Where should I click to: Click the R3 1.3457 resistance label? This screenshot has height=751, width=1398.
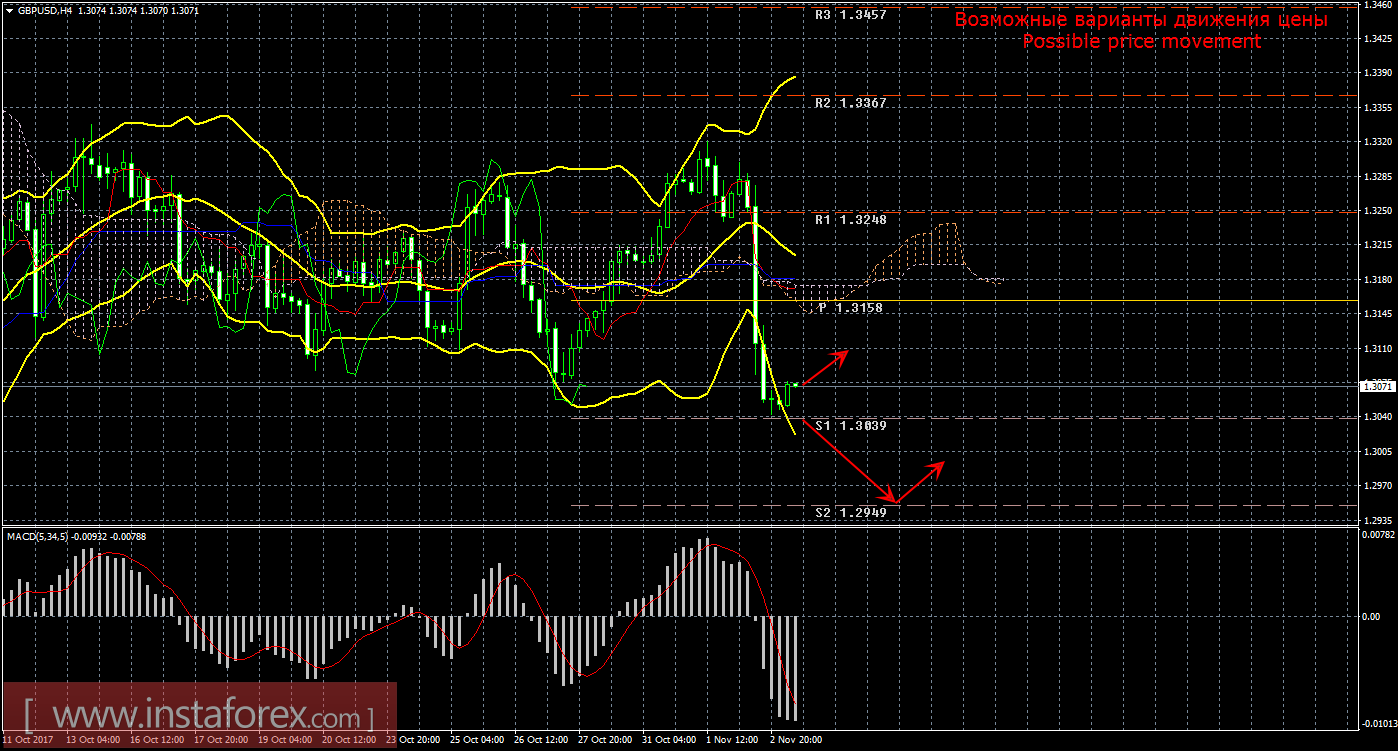pyautogui.click(x=851, y=15)
